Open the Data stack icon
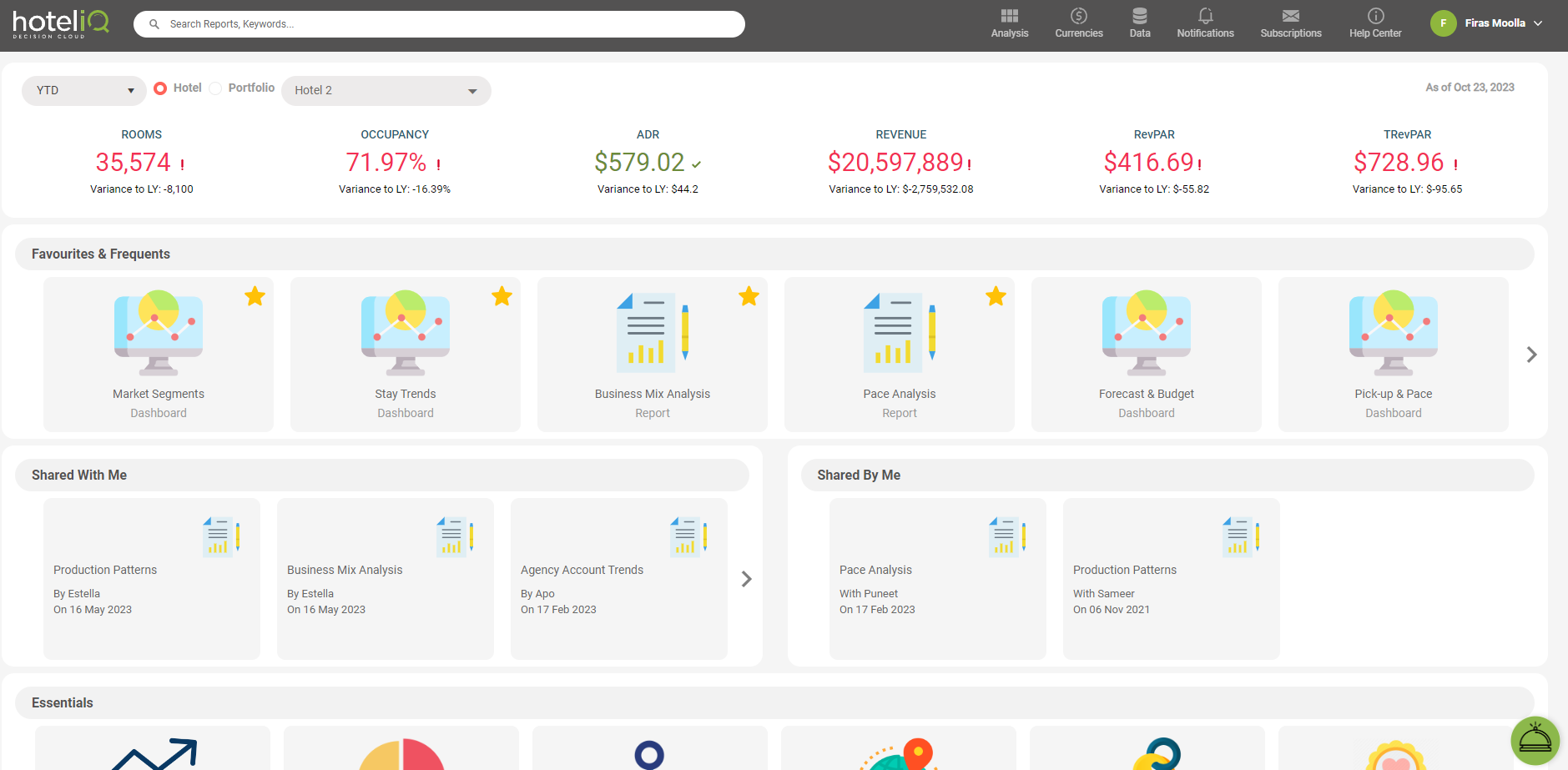 1140,16
